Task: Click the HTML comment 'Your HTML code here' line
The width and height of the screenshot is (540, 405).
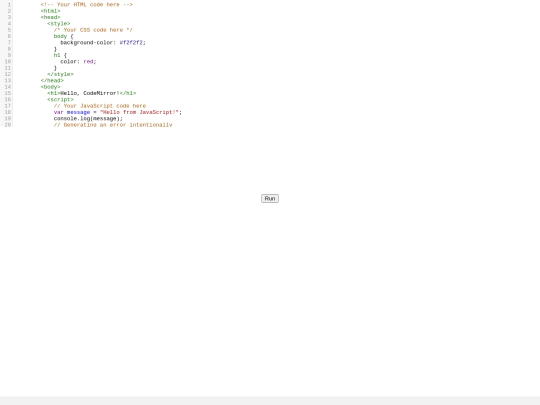Action: point(86,5)
